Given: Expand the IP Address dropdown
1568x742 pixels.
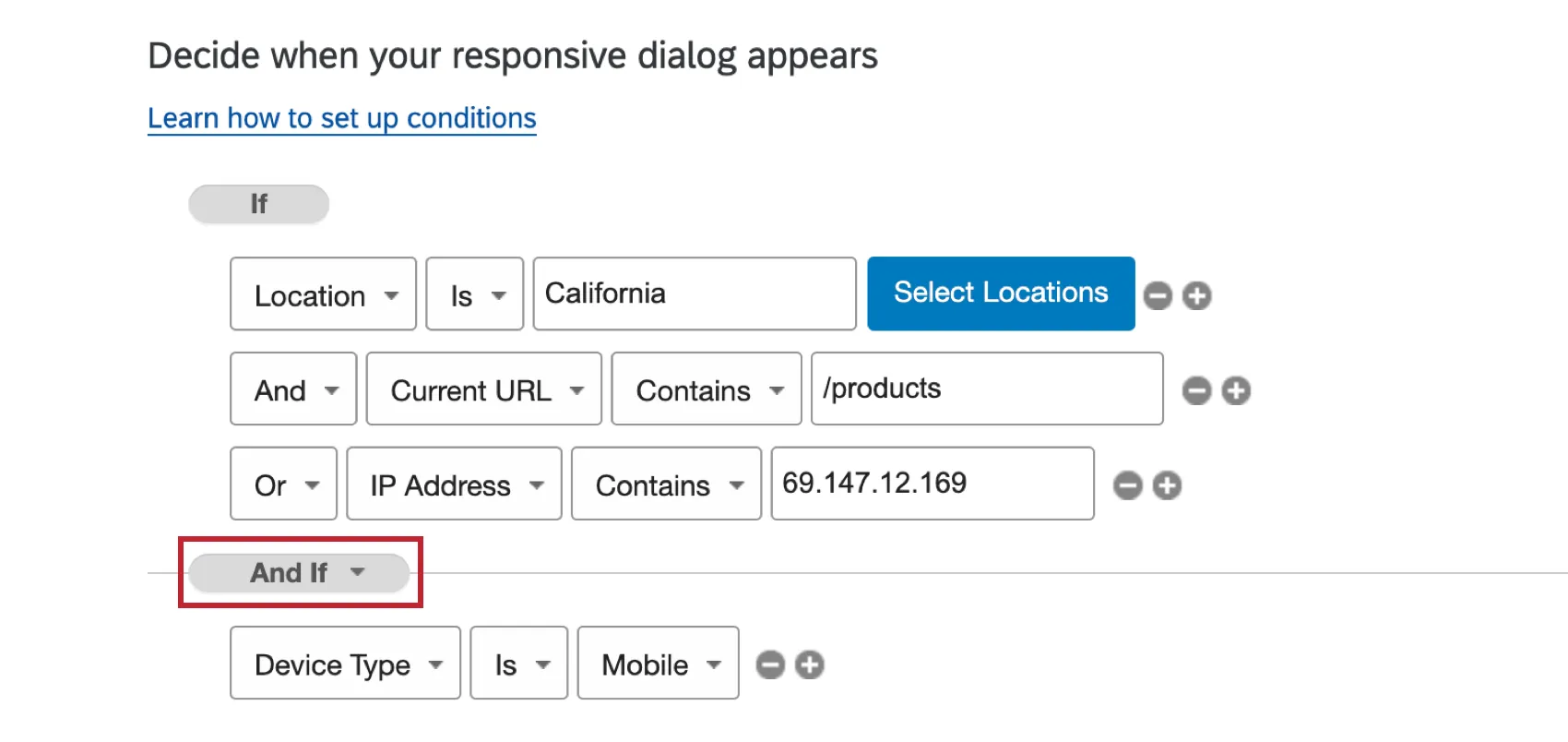Looking at the screenshot, I should (454, 485).
